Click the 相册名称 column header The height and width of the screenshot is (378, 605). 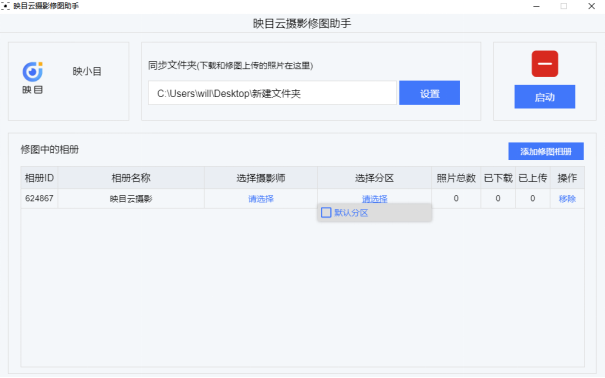[x=131, y=178]
